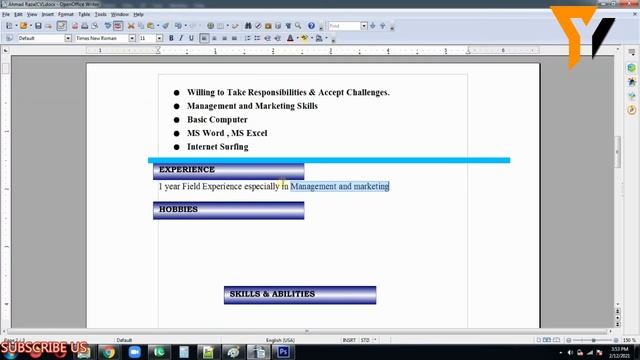This screenshot has width=640, height=360.
Task: Select the SKILLS & ABILITIES shape
Action: click(300, 295)
